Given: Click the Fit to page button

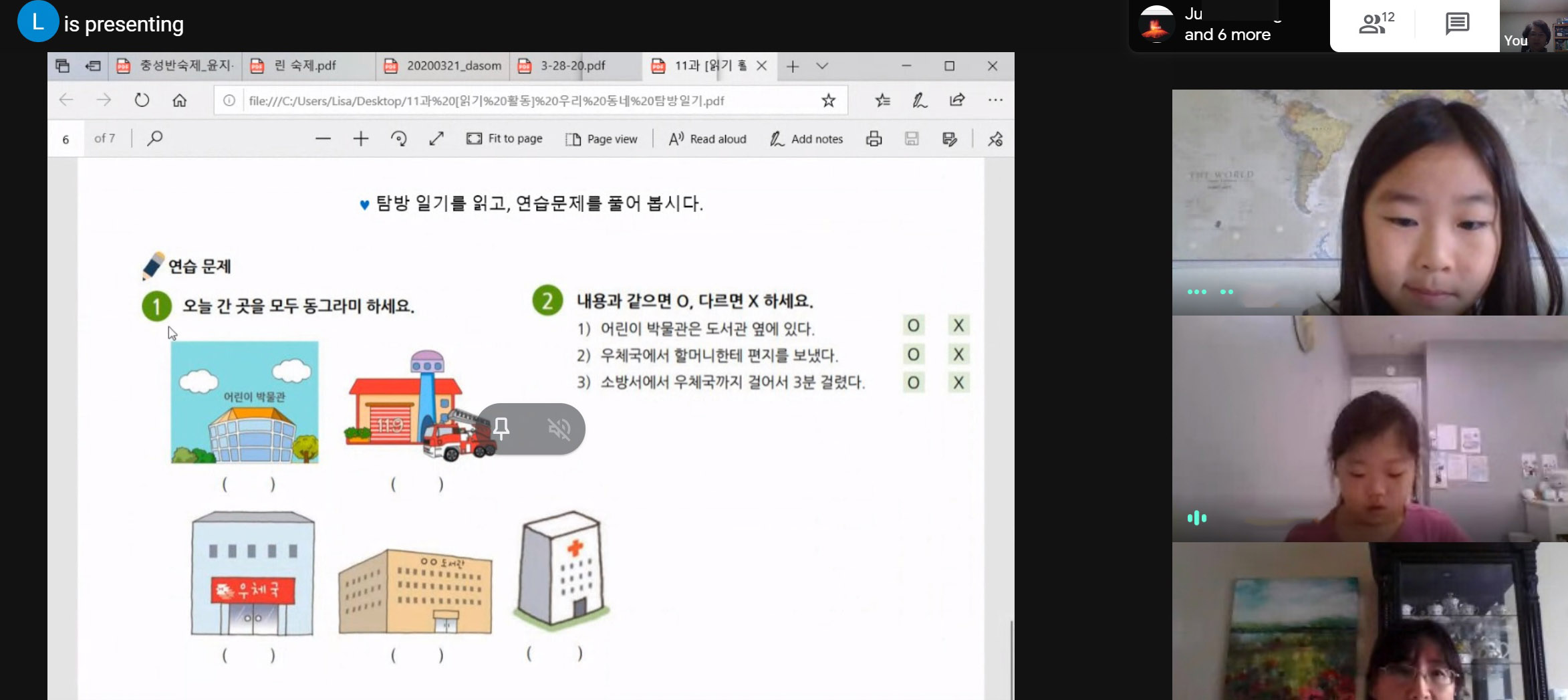Looking at the screenshot, I should [505, 139].
